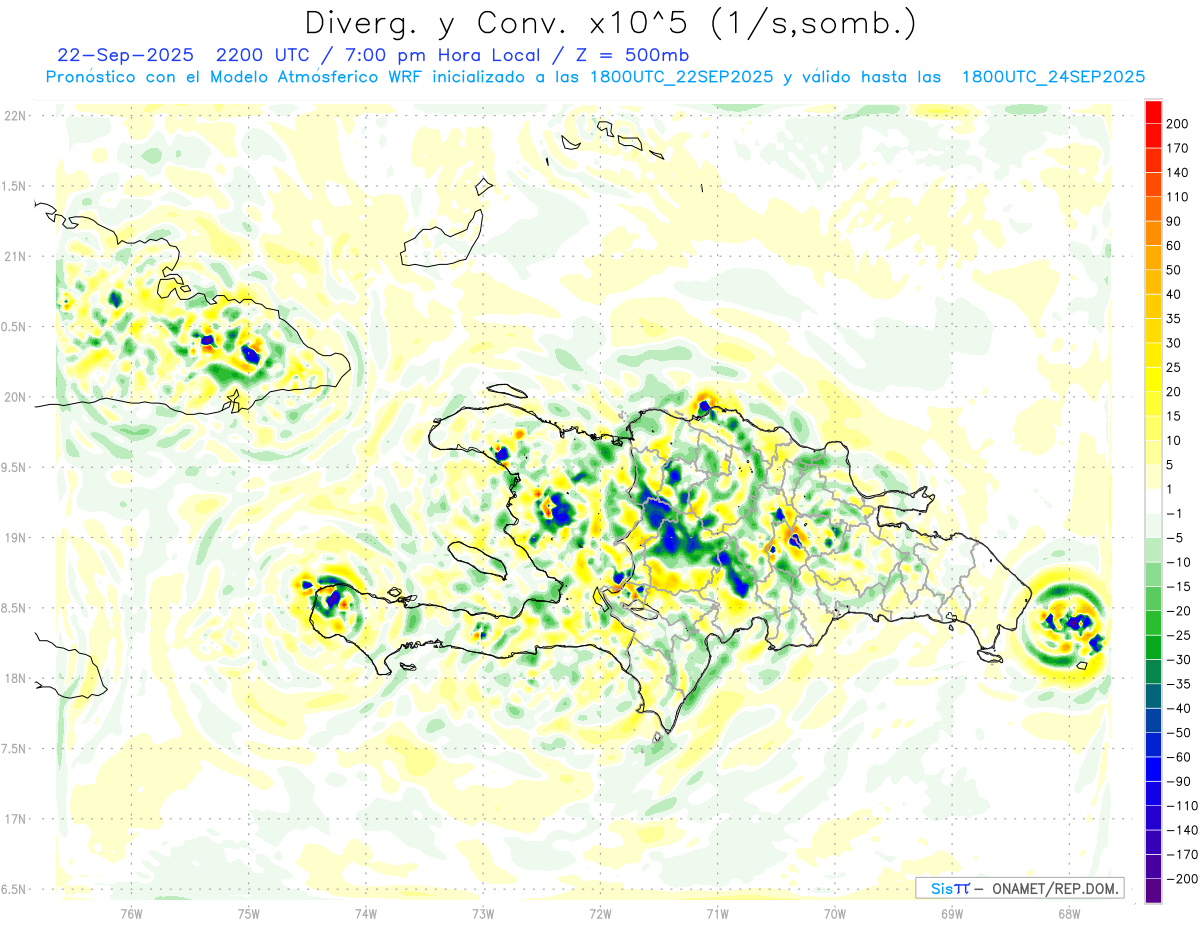
Task: Click the '18N' latitude label
Action: coord(15,678)
